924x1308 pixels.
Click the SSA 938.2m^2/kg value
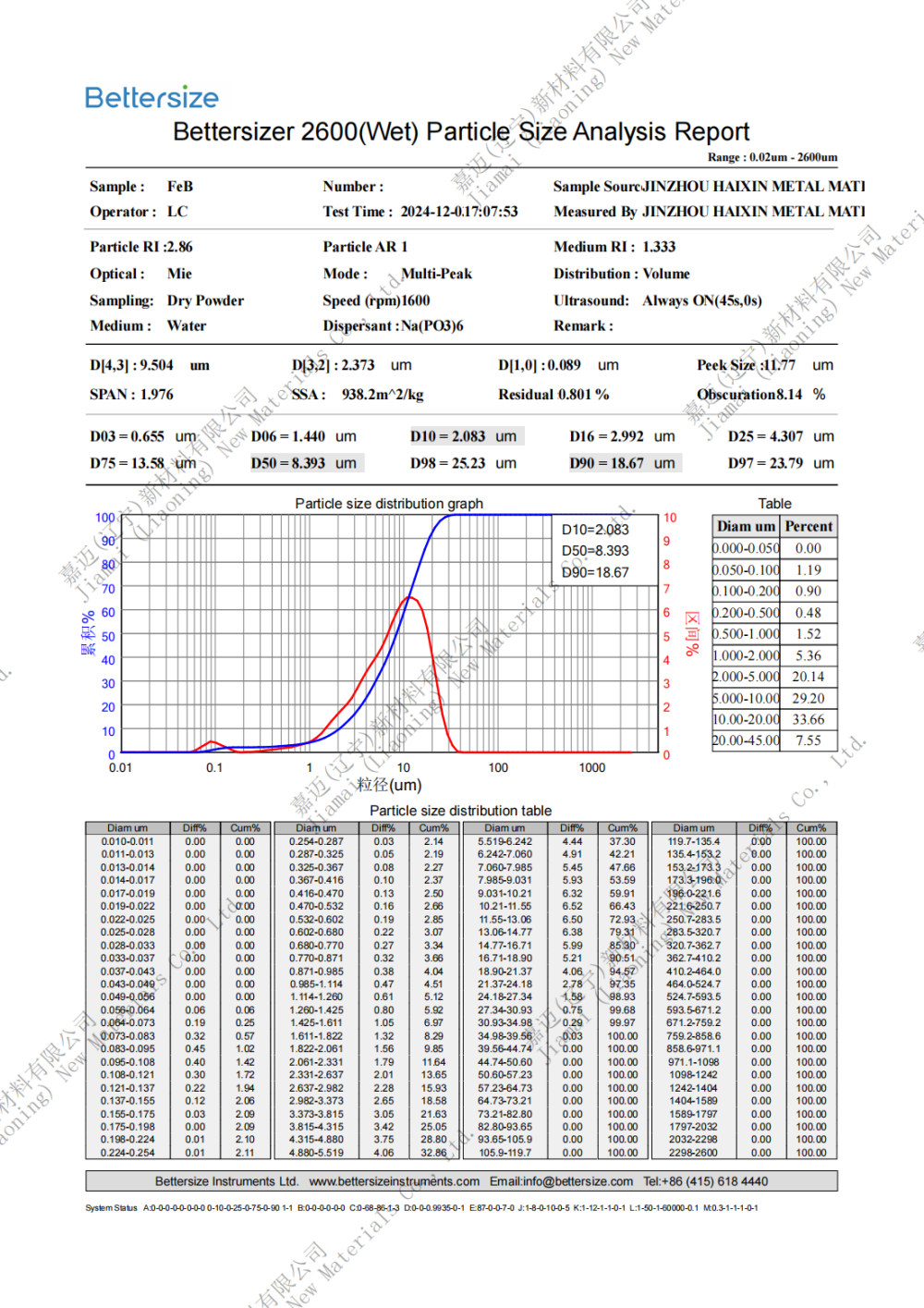click(x=383, y=395)
